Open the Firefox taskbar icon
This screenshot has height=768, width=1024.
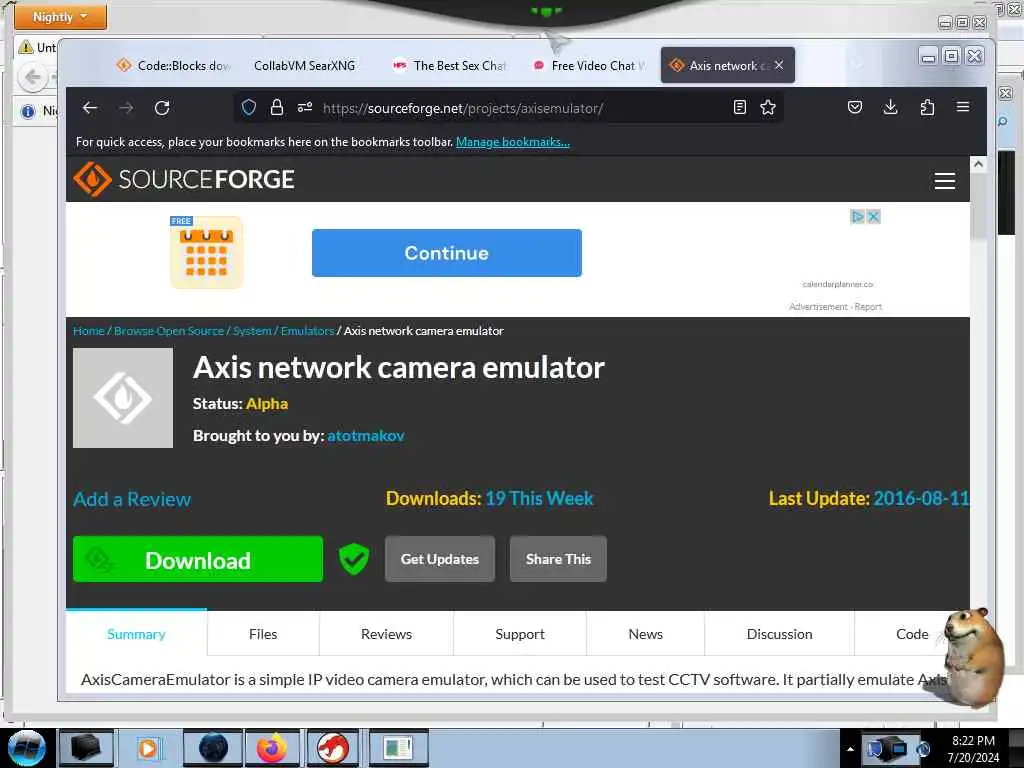pos(272,748)
